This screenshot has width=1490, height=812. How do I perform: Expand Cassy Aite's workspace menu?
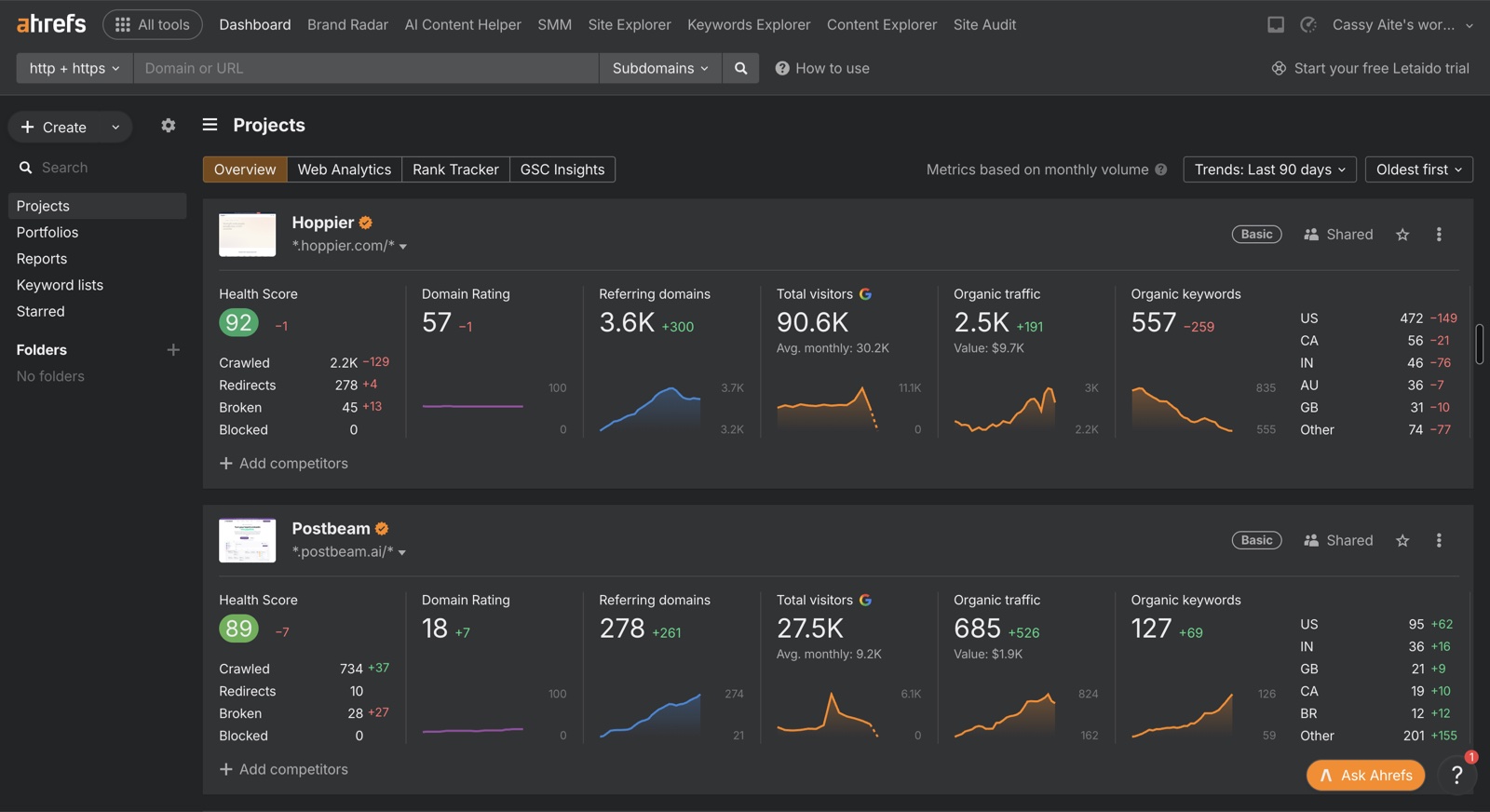[x=1402, y=24]
